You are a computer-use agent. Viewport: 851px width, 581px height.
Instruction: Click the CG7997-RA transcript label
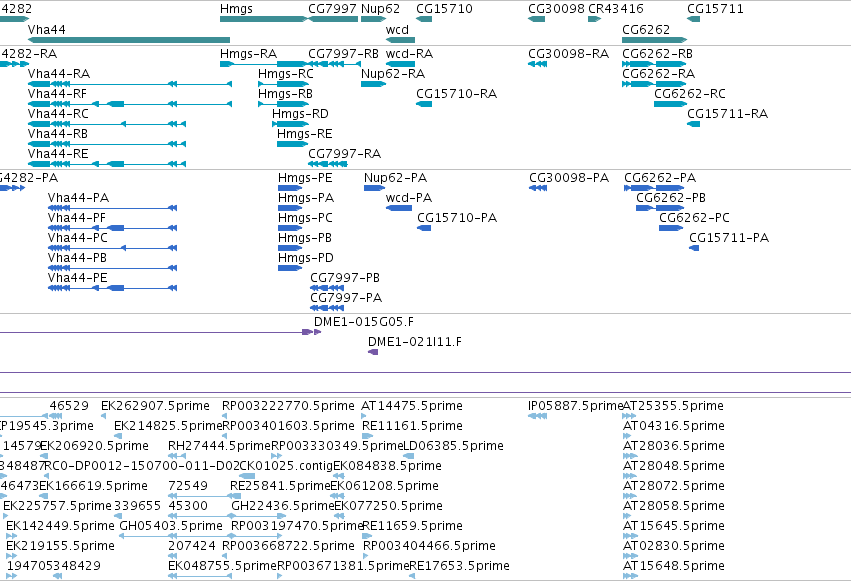[345, 154]
